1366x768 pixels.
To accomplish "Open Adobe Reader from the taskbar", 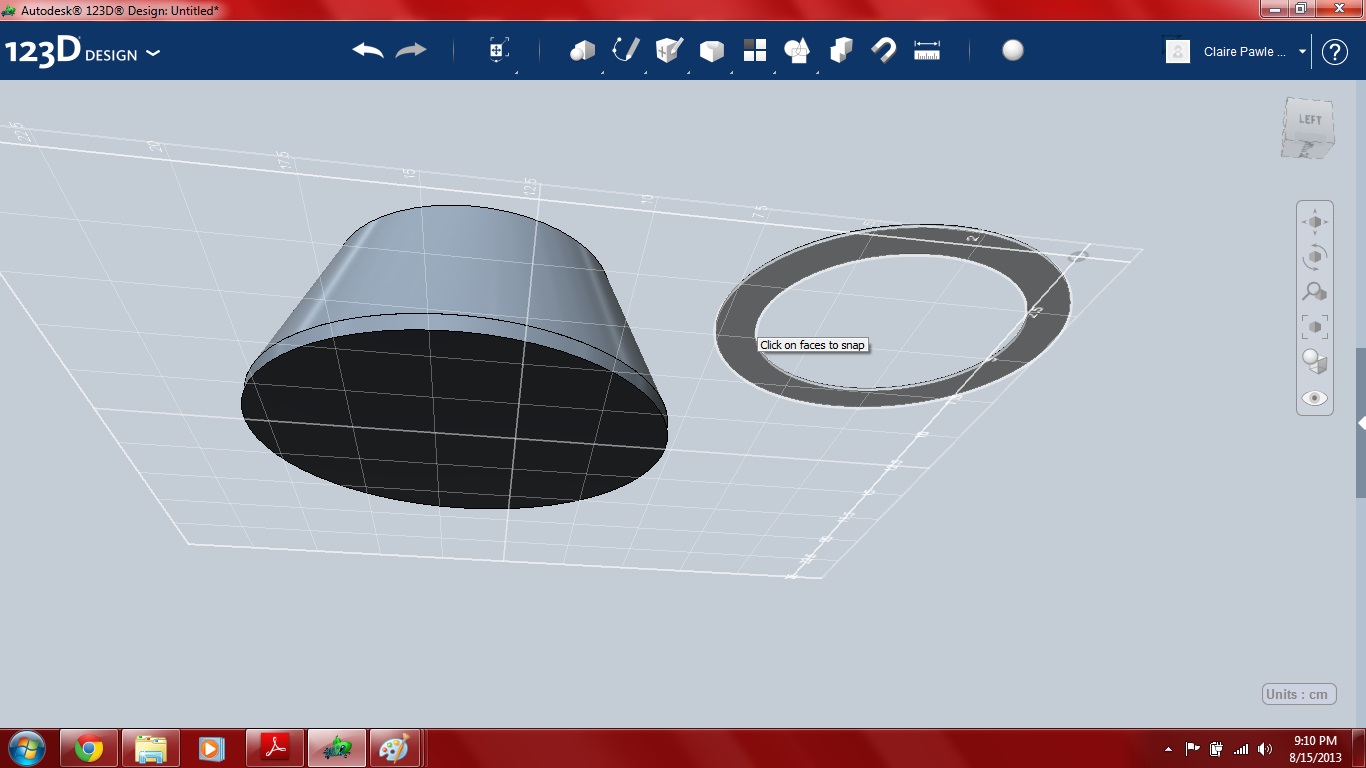I will pyautogui.click(x=274, y=748).
